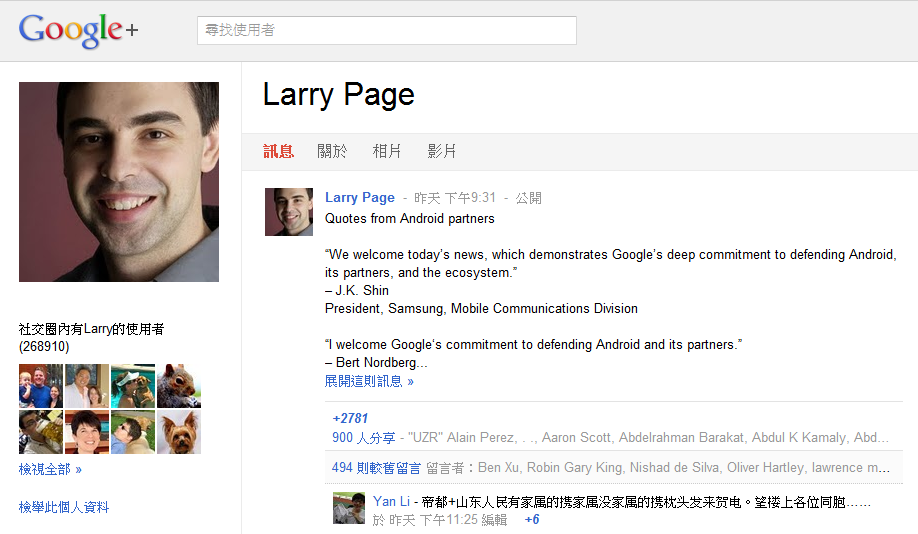Open the large Larry Page profile photo
Screen dimensions: 918x534
(119, 182)
